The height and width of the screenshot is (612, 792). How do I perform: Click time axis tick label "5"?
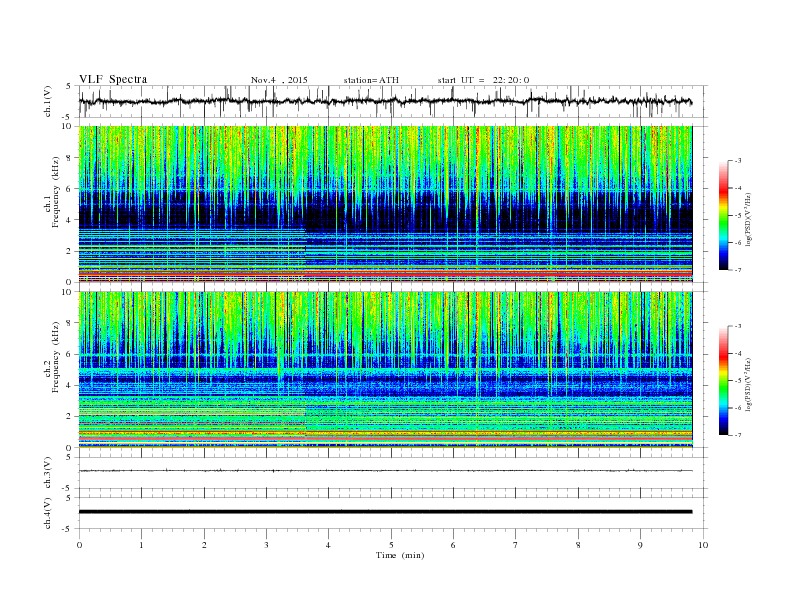pyautogui.click(x=391, y=545)
